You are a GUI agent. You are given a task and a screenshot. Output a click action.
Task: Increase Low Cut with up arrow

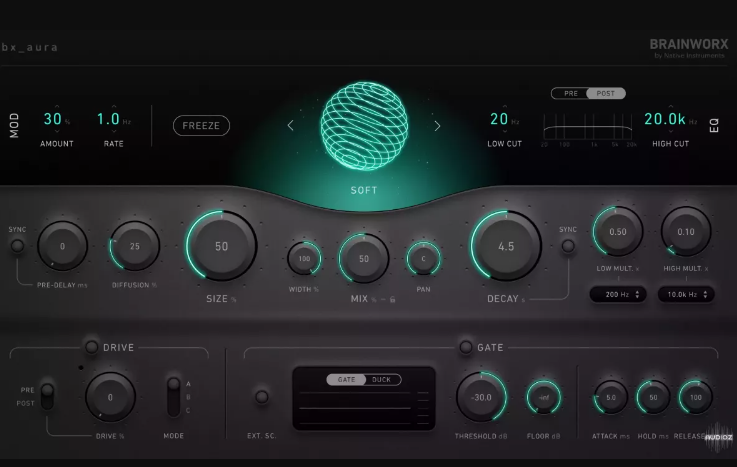point(505,107)
